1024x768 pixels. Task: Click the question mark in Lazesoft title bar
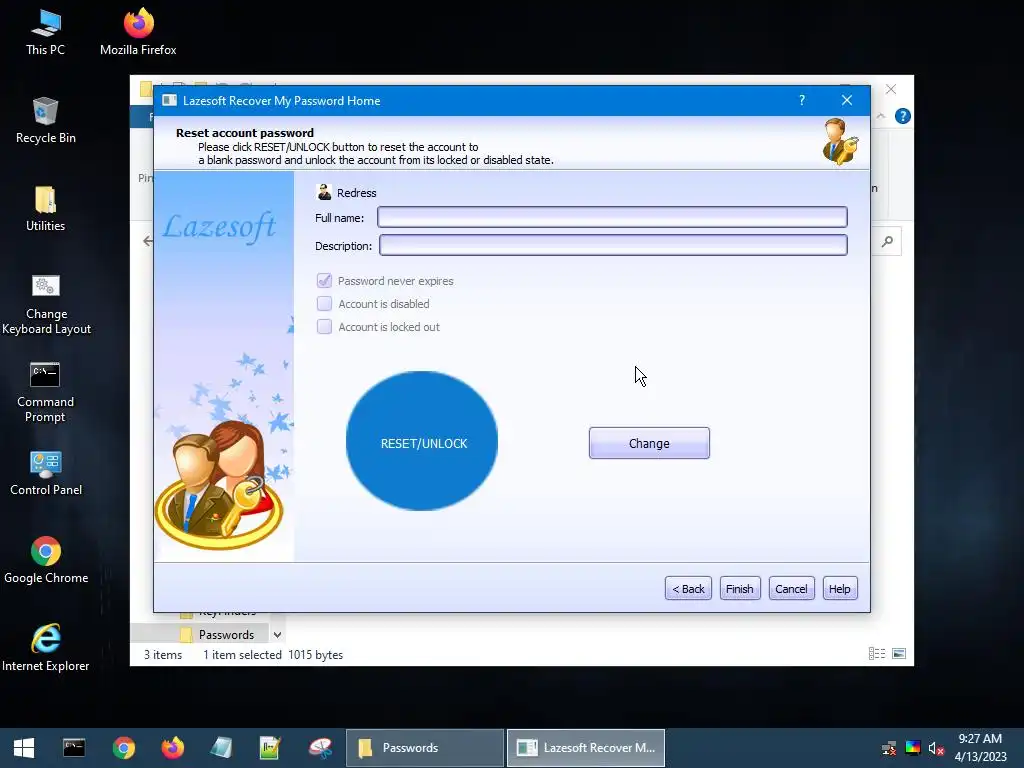[x=802, y=100]
